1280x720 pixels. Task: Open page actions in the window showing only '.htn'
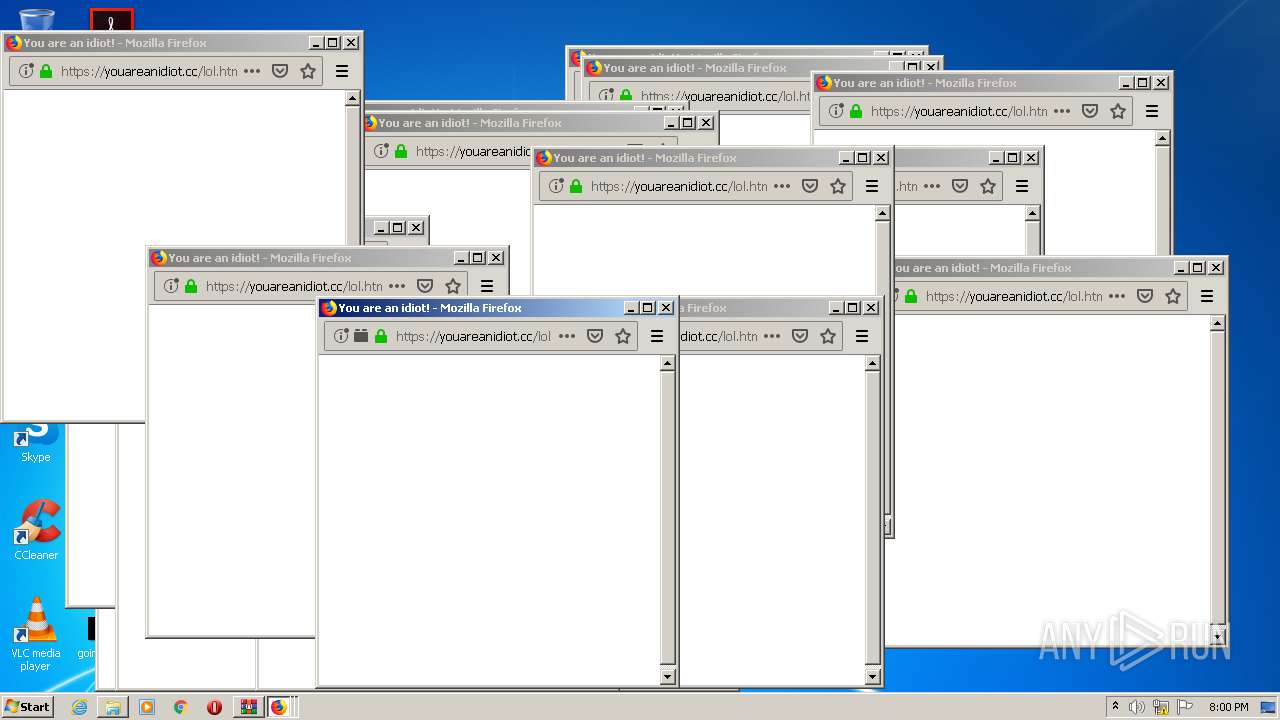pos(932,186)
